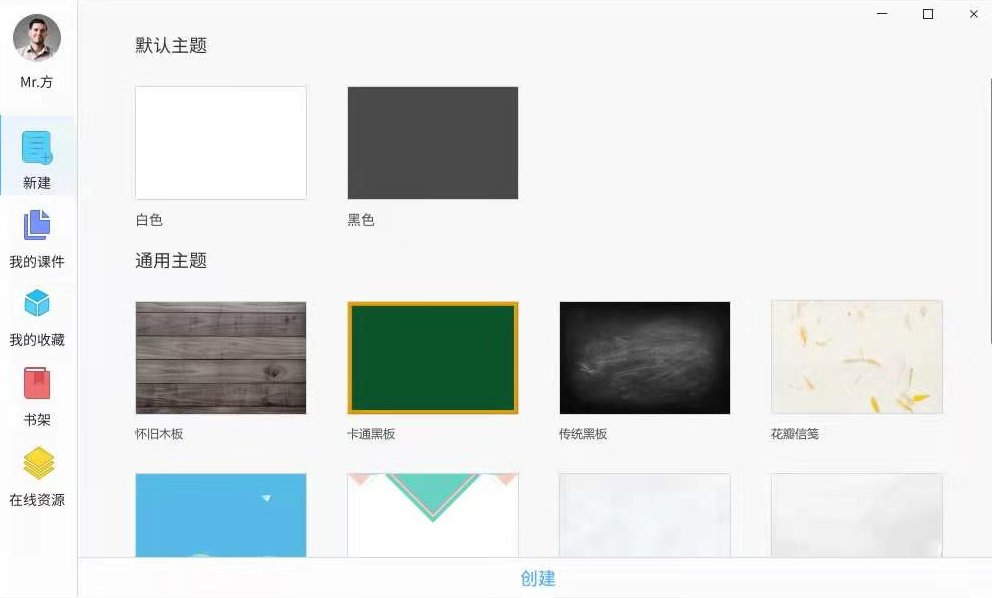Click the 传统黑板 label
The image size is (992, 598).
tap(583, 433)
